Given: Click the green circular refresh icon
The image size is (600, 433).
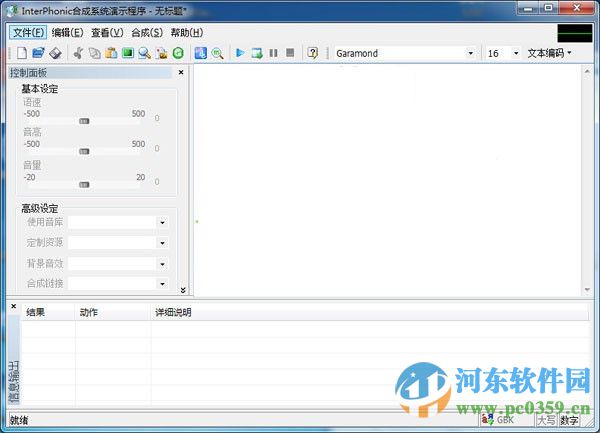Looking at the screenshot, I should 178,53.
